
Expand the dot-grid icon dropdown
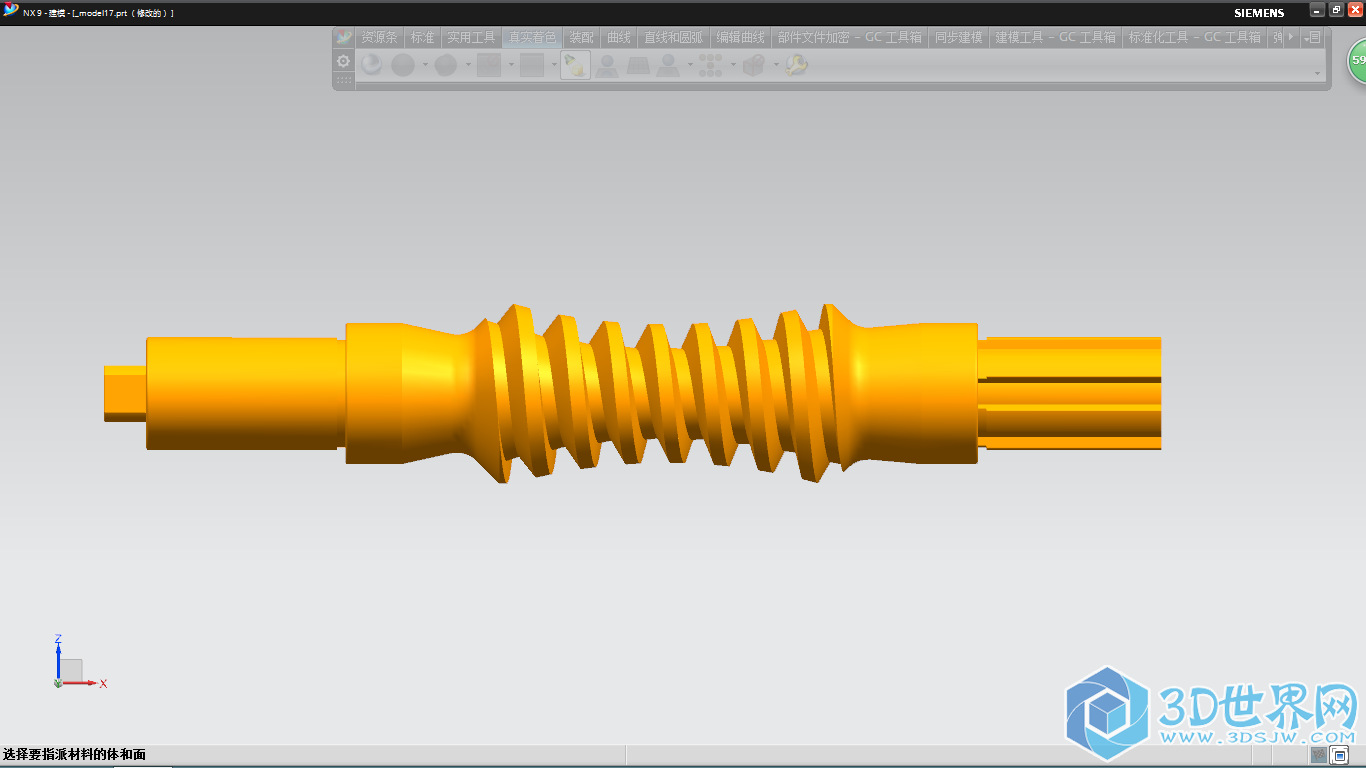(733, 65)
